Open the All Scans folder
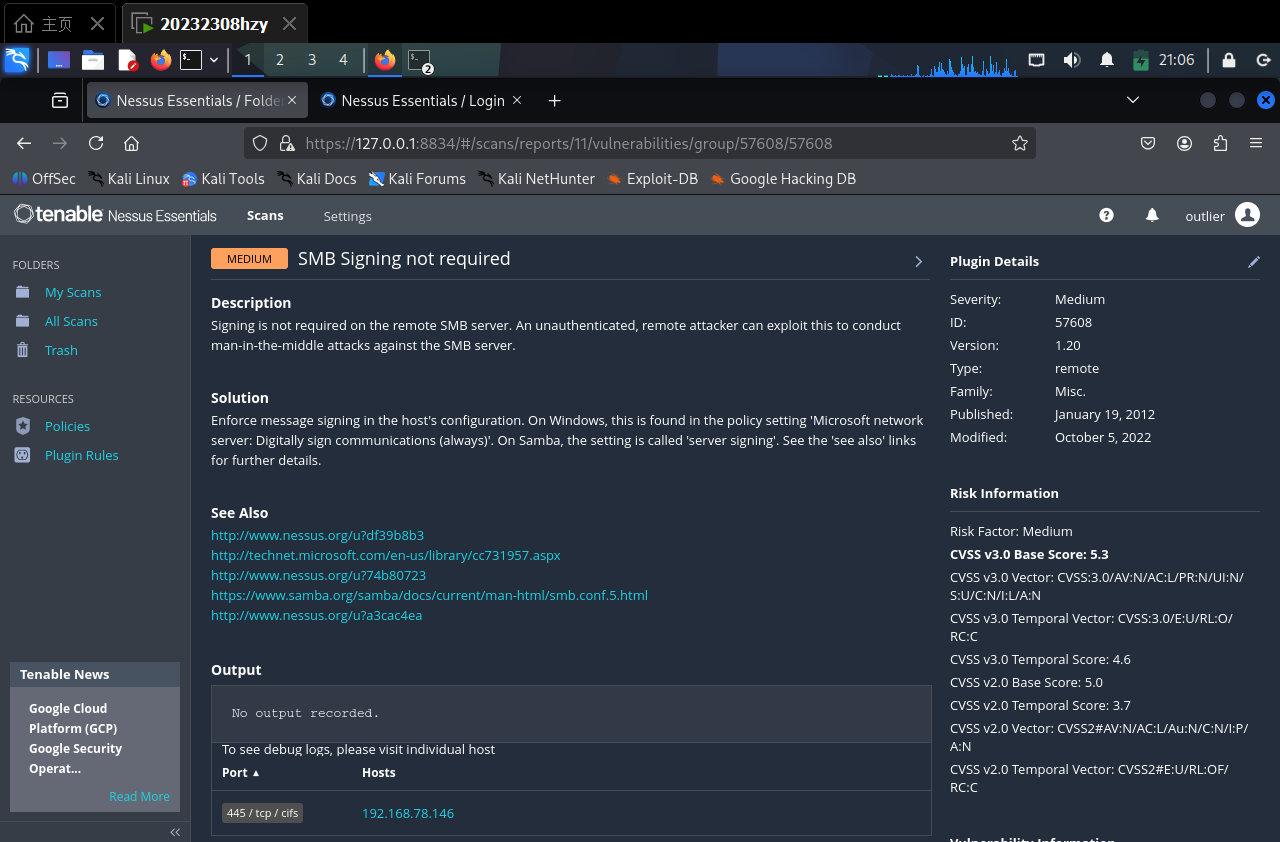The height and width of the screenshot is (842, 1280). pyautogui.click(x=71, y=321)
